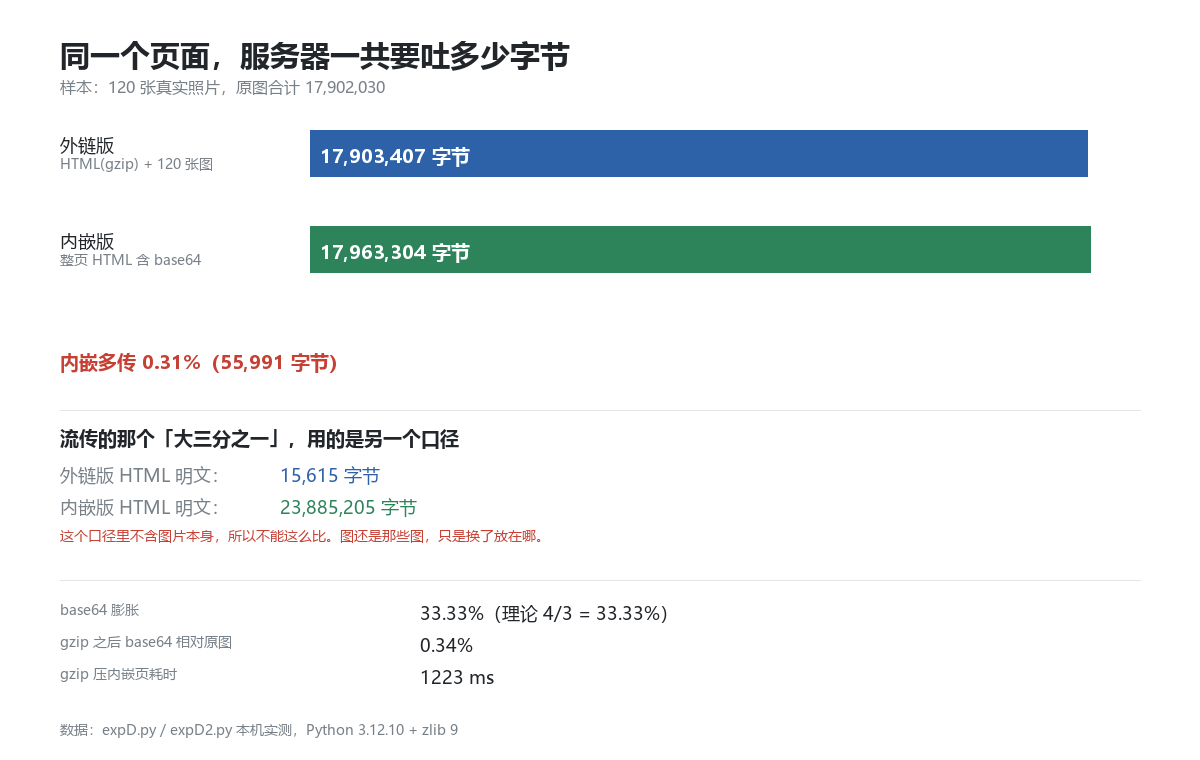Image resolution: width=1200 pixels, height=760 pixels.
Task: Click the label 外链版 HTML 明文
Action: click(x=139, y=476)
